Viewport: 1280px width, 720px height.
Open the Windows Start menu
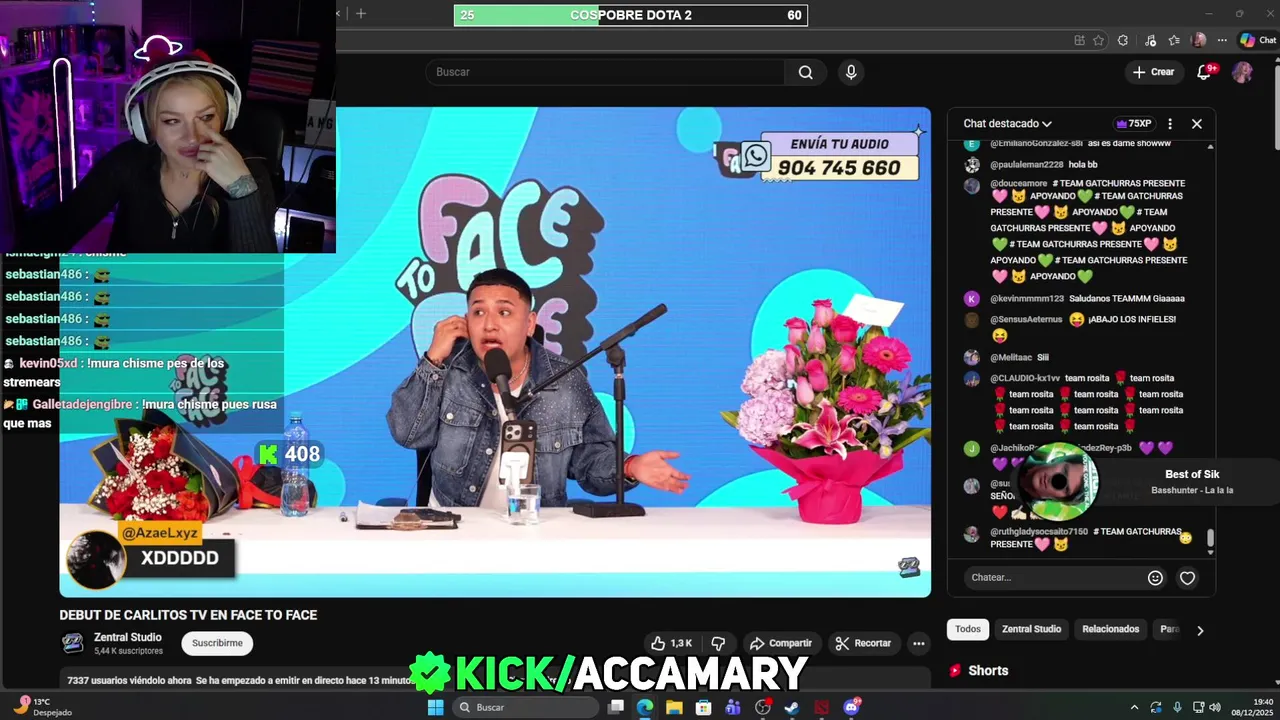[x=435, y=707]
